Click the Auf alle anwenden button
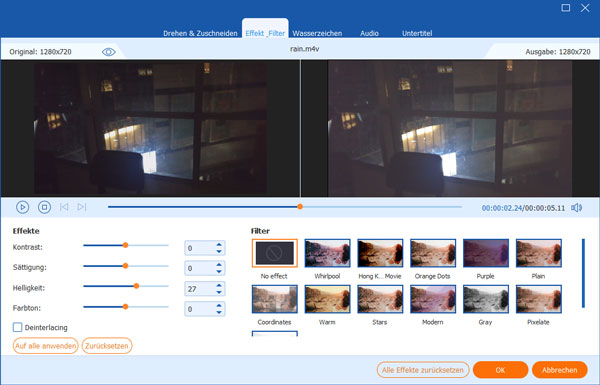Screen dimensions: 600x385 [46, 346]
